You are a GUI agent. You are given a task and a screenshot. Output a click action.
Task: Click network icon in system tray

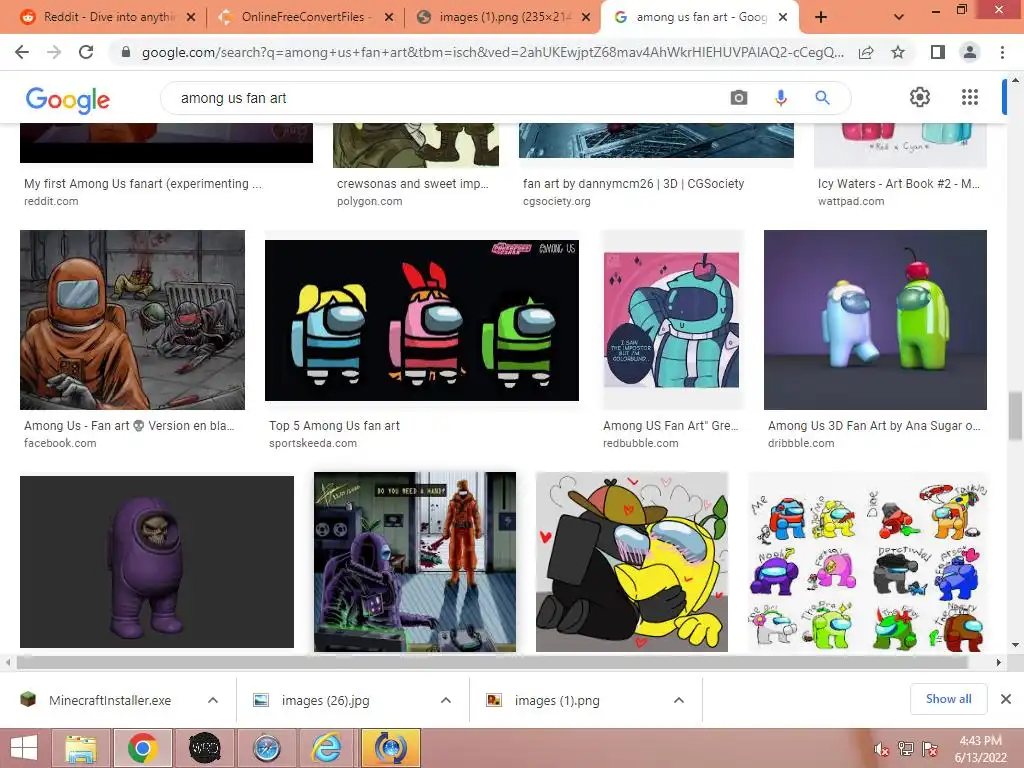point(905,750)
